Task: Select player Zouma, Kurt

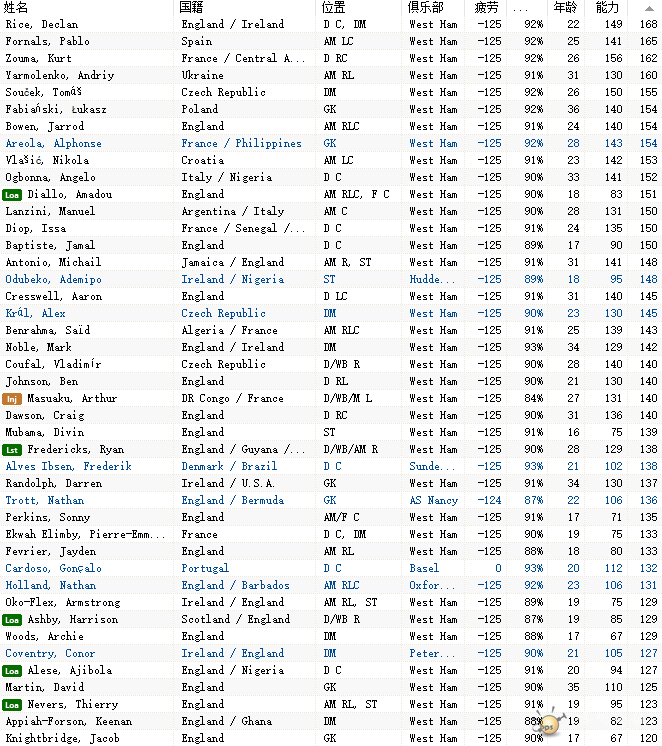Action: 38,59
